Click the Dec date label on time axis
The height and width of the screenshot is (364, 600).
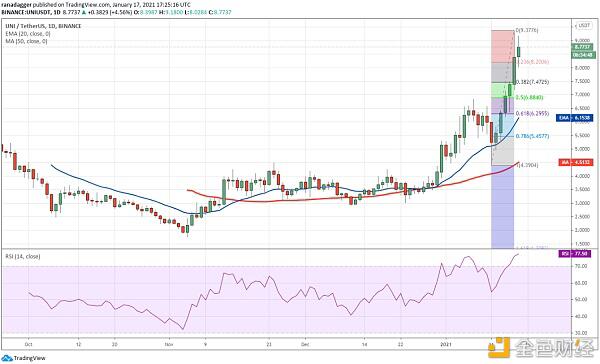click(305, 344)
